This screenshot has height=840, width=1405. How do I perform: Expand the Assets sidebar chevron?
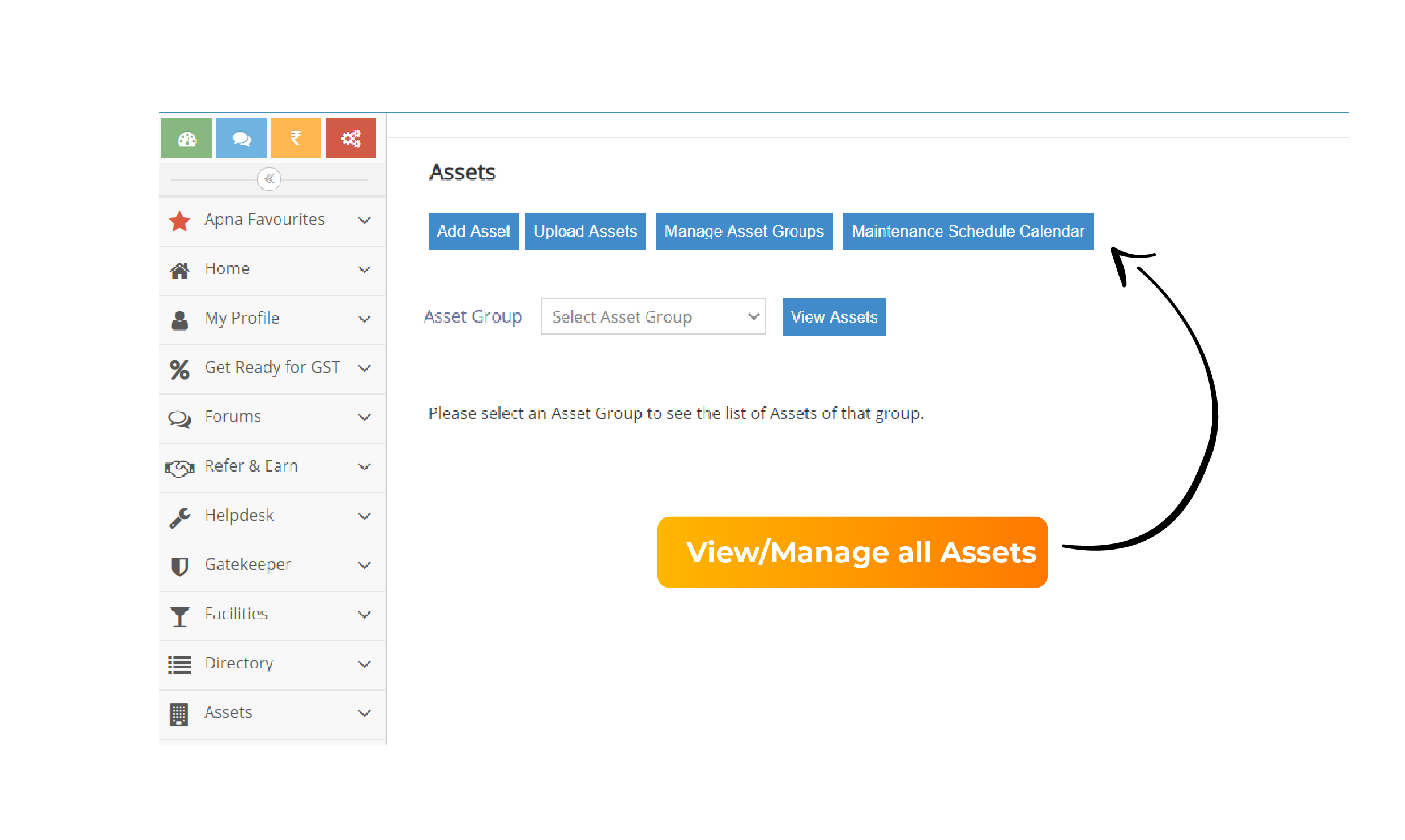pyautogui.click(x=365, y=713)
